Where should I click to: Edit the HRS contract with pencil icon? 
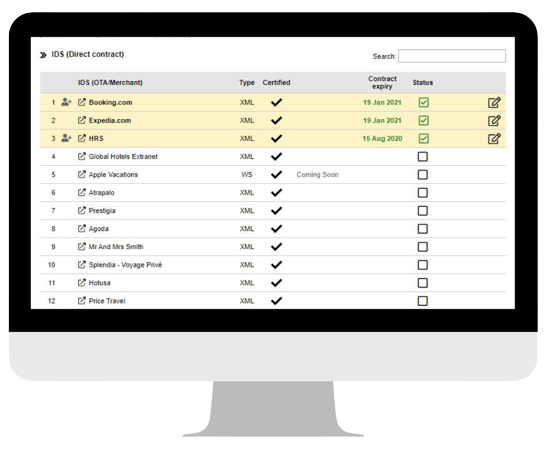[494, 139]
